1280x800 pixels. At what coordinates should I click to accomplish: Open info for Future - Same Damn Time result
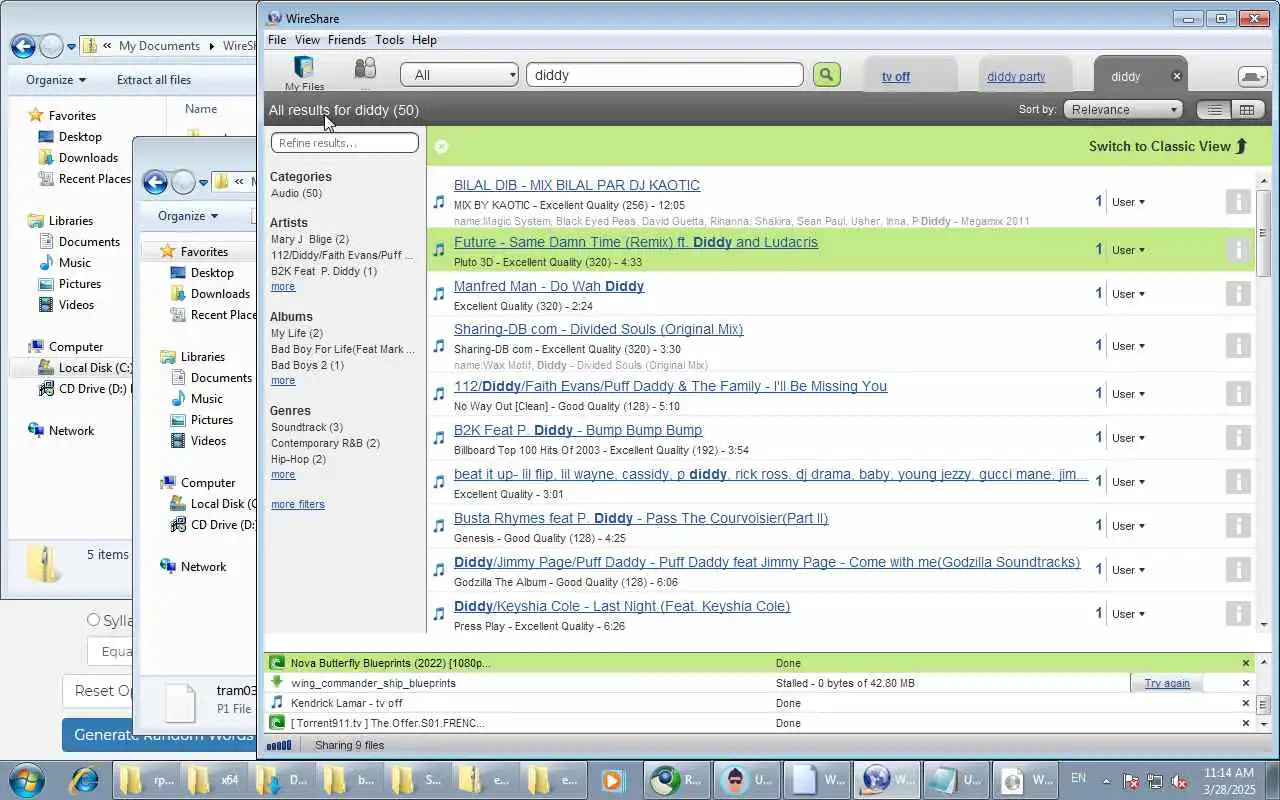point(1238,250)
